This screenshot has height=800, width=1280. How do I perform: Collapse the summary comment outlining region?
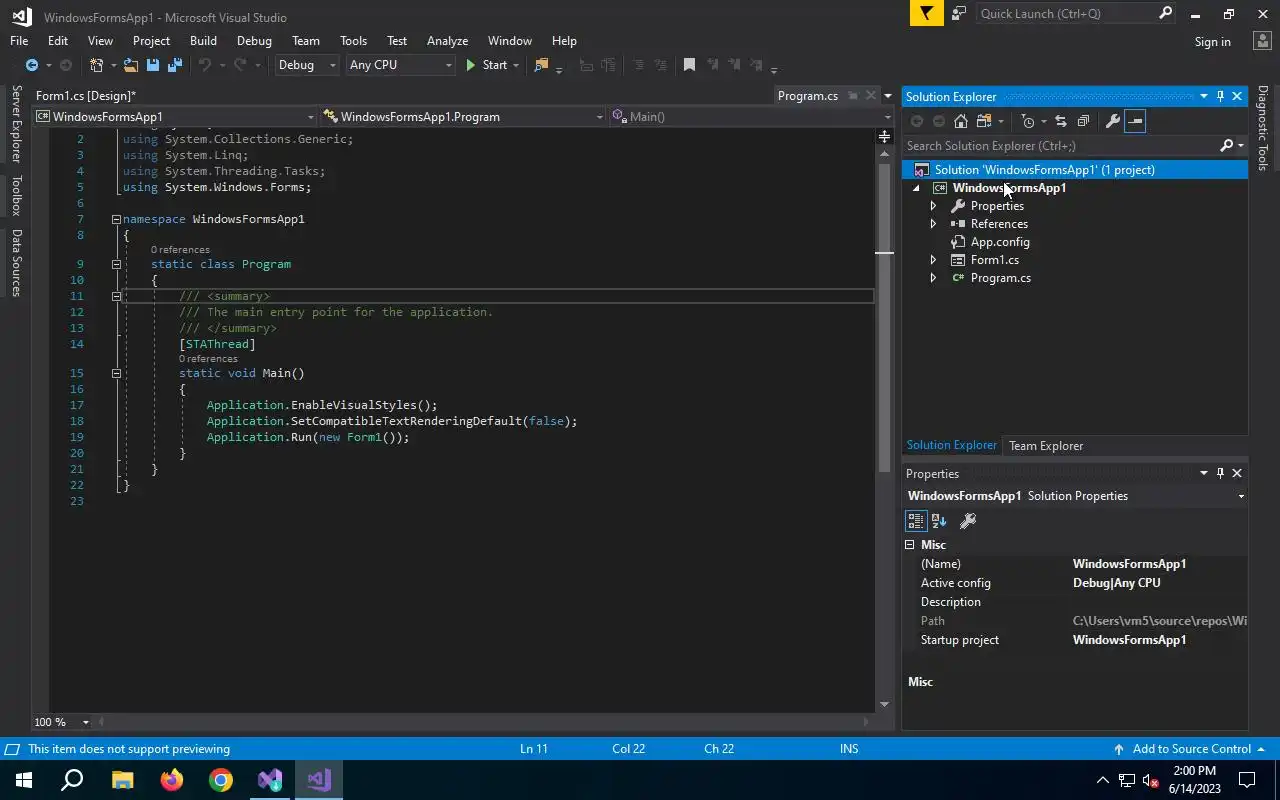[x=116, y=296]
